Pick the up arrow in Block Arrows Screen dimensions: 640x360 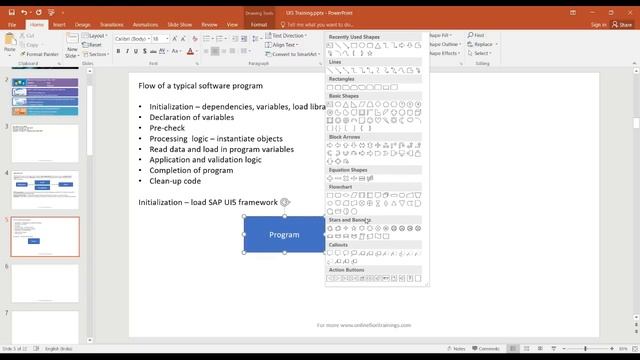[346, 145]
